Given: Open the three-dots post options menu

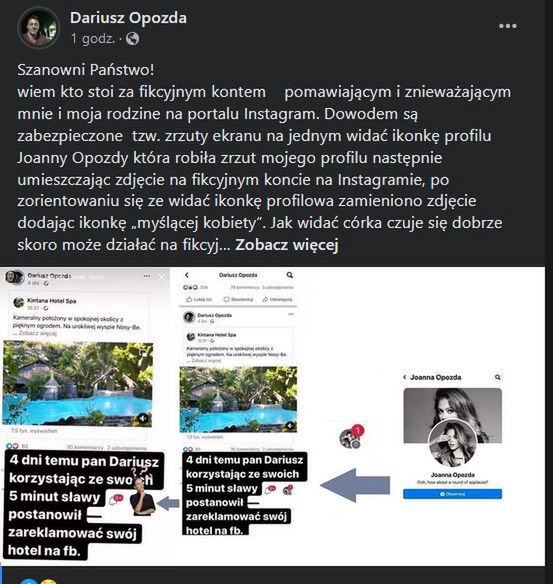Looking at the screenshot, I should tap(508, 26).
